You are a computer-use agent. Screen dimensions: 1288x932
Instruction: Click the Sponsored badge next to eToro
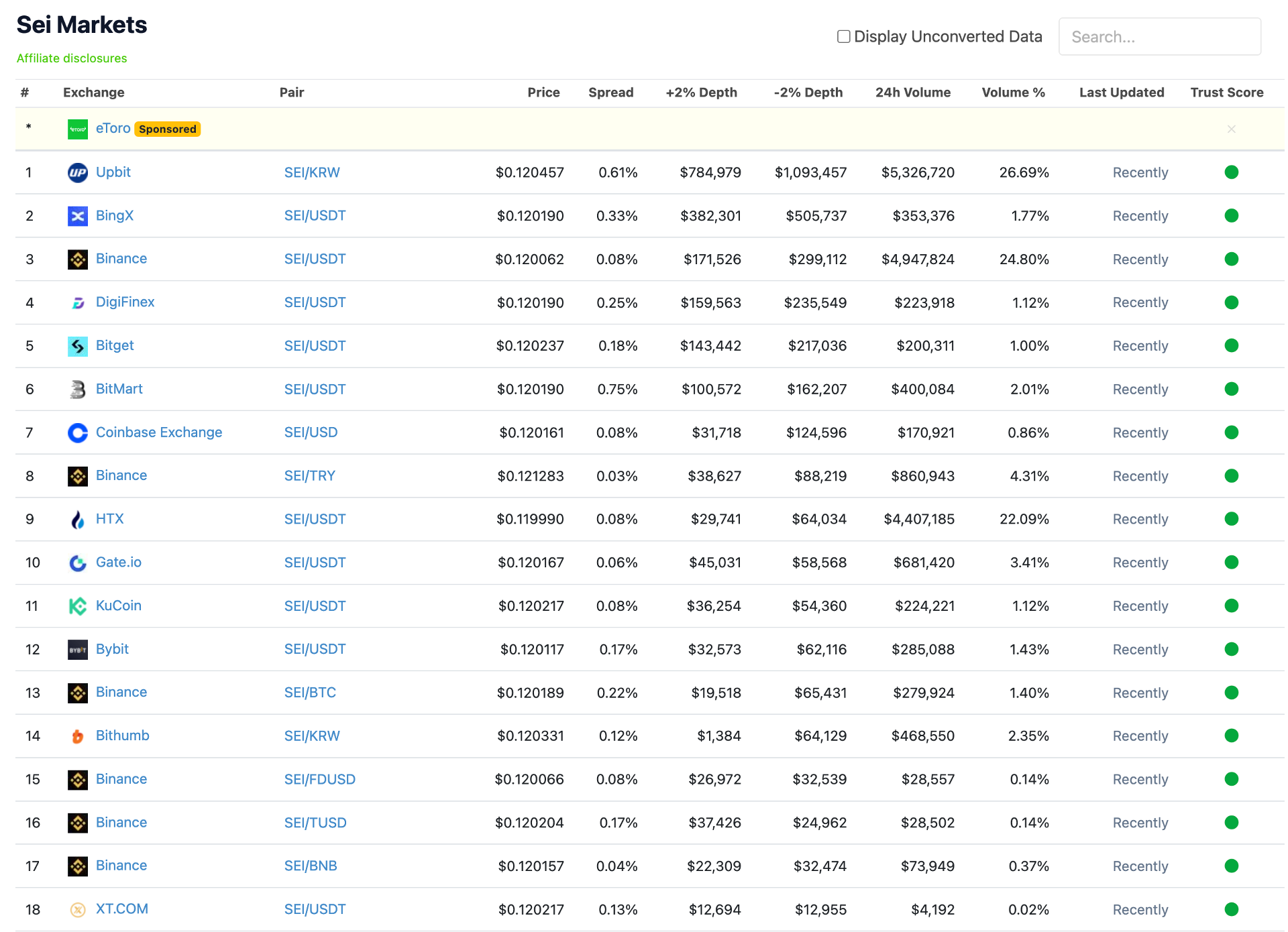[168, 129]
